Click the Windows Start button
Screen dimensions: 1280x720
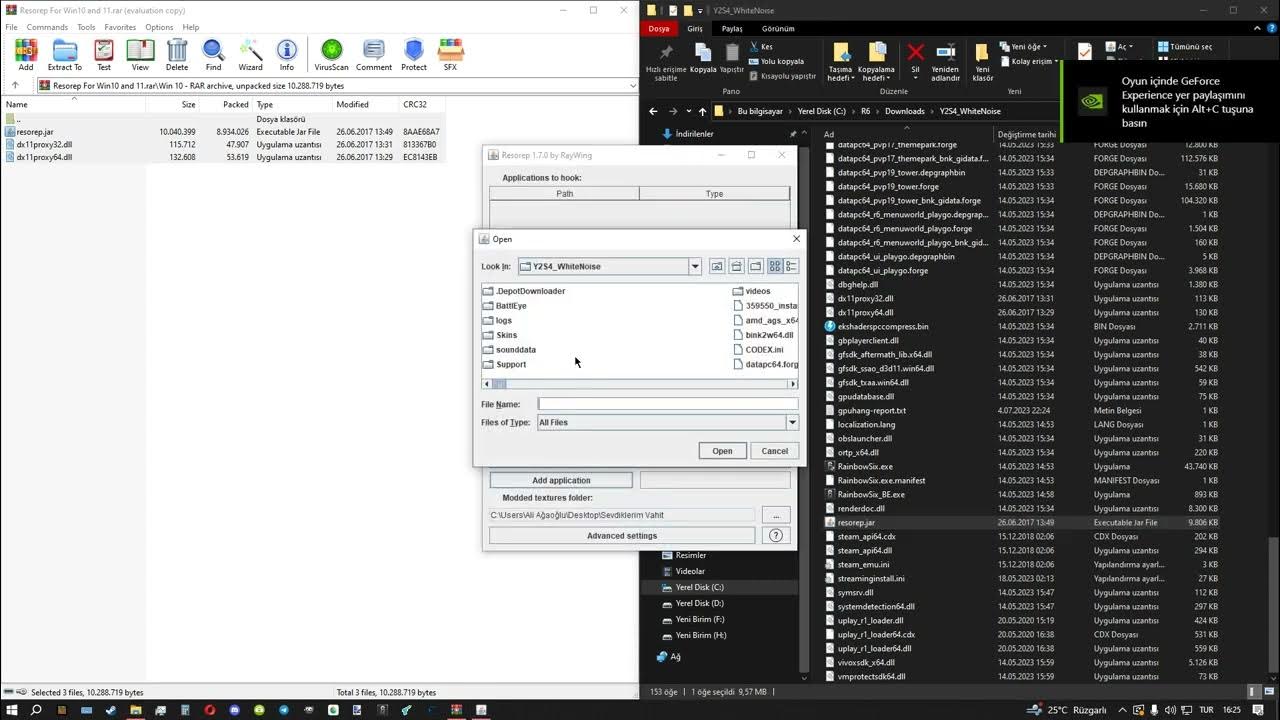tap(11, 710)
